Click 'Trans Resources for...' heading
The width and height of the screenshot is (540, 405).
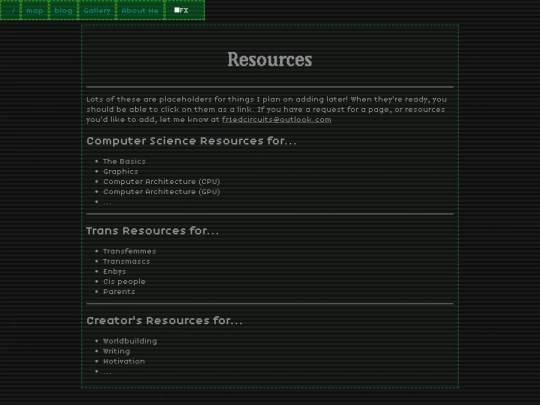click(152, 231)
